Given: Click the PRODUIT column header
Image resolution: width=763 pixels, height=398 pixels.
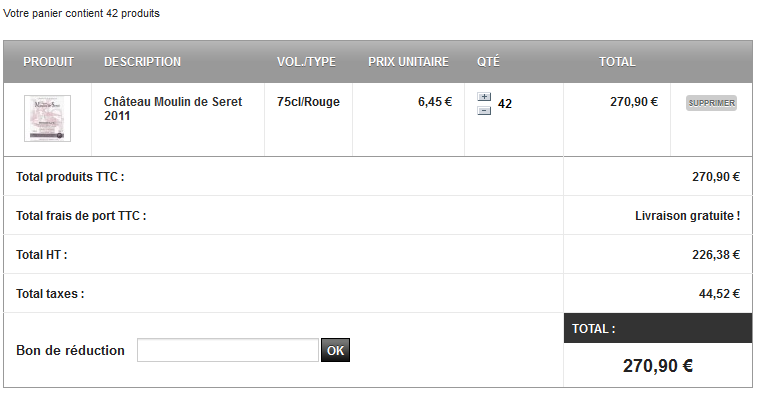Looking at the screenshot, I should coord(49,62).
